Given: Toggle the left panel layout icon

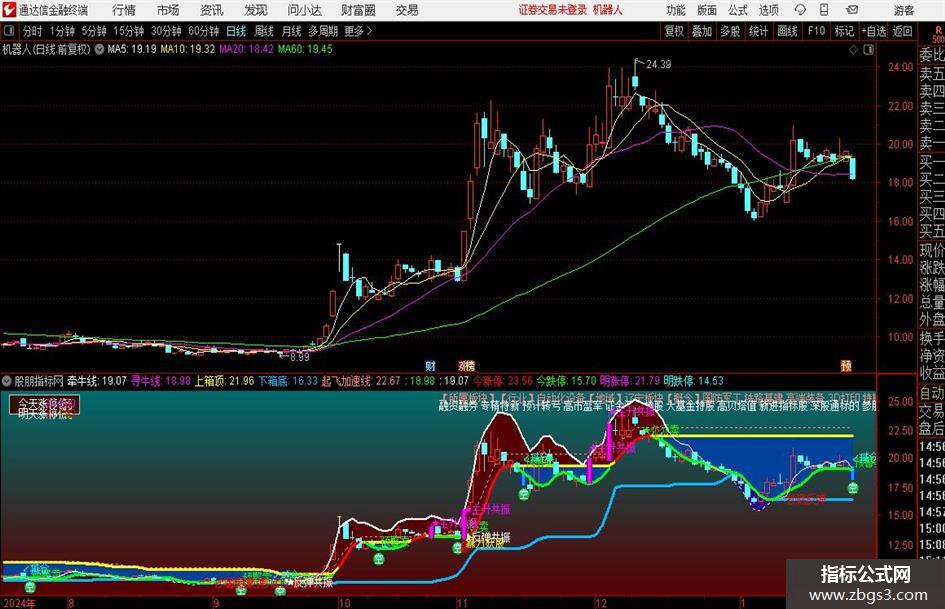Looking at the screenshot, I should click(9, 31).
